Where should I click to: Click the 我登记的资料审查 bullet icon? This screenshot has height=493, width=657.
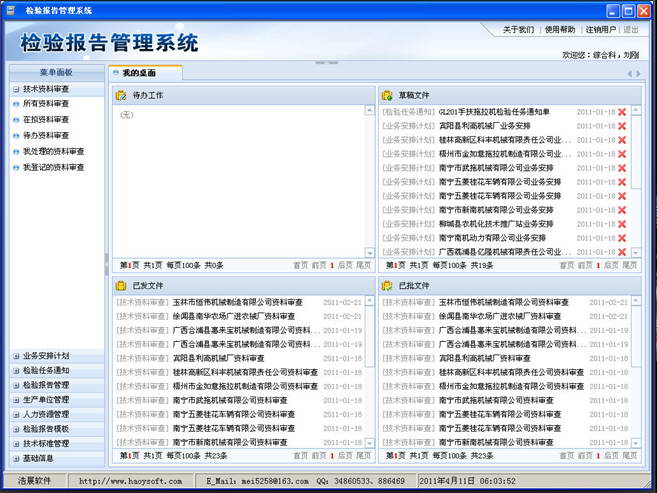tap(16, 168)
